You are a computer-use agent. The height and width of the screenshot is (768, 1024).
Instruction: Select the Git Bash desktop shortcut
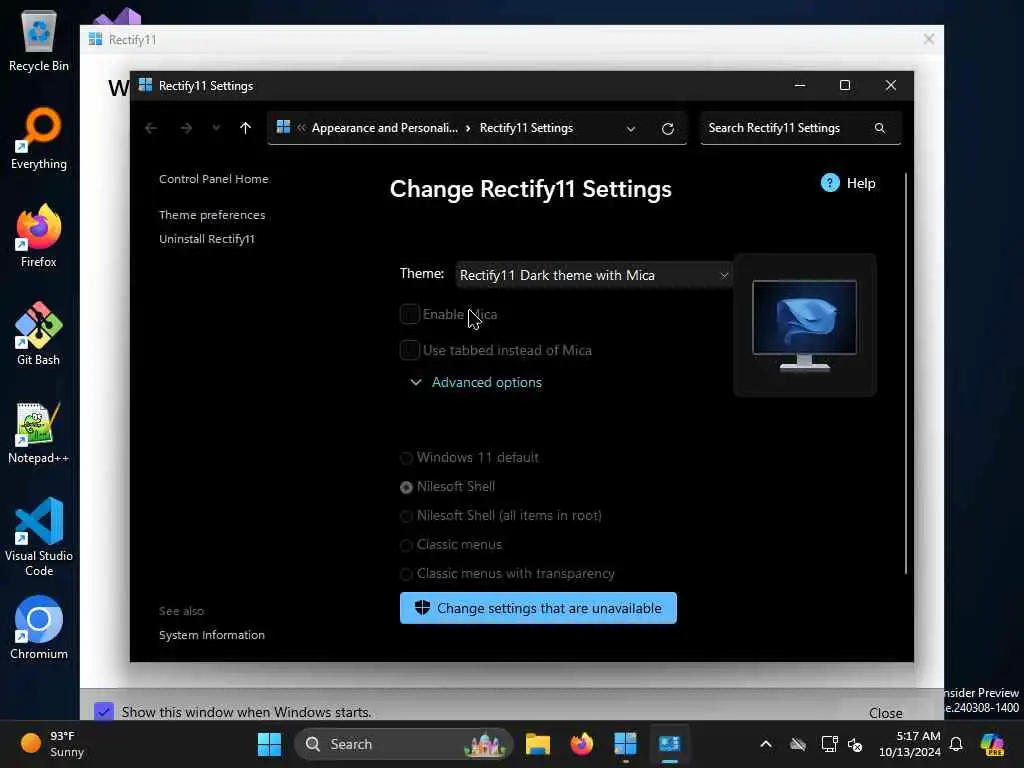tap(39, 334)
